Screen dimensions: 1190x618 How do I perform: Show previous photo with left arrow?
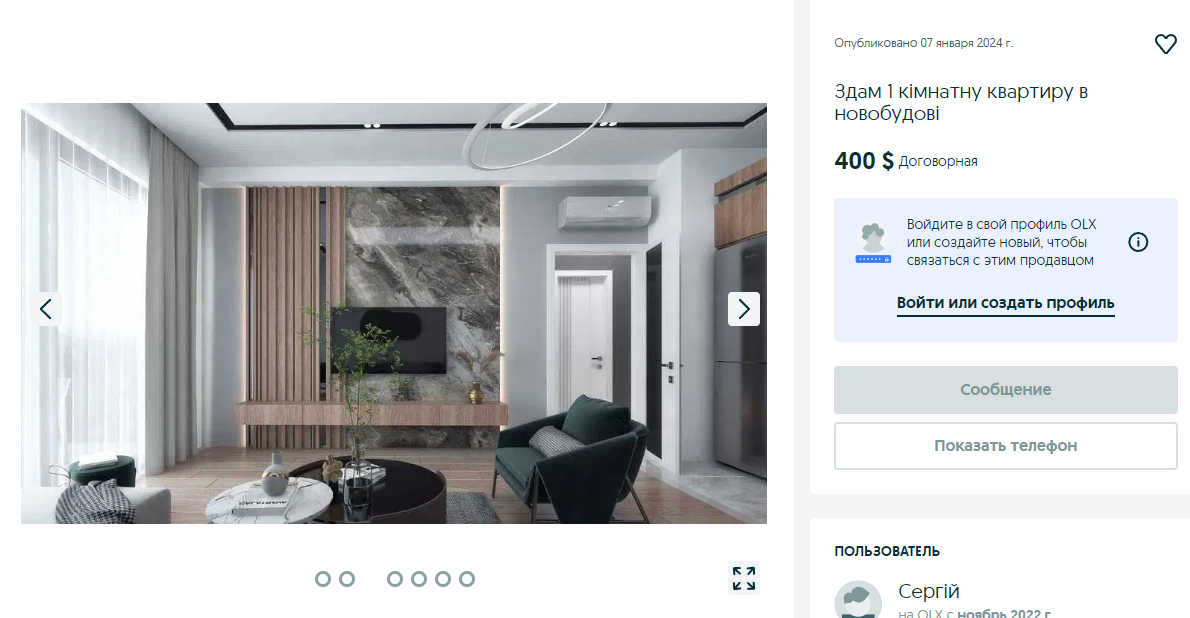point(46,309)
